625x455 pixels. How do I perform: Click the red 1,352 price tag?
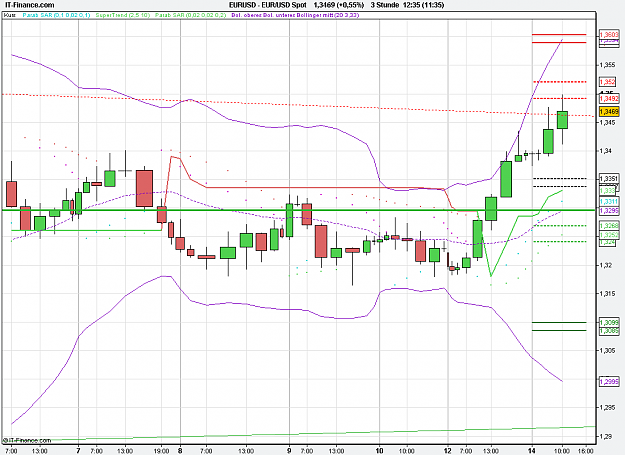[x=608, y=82]
